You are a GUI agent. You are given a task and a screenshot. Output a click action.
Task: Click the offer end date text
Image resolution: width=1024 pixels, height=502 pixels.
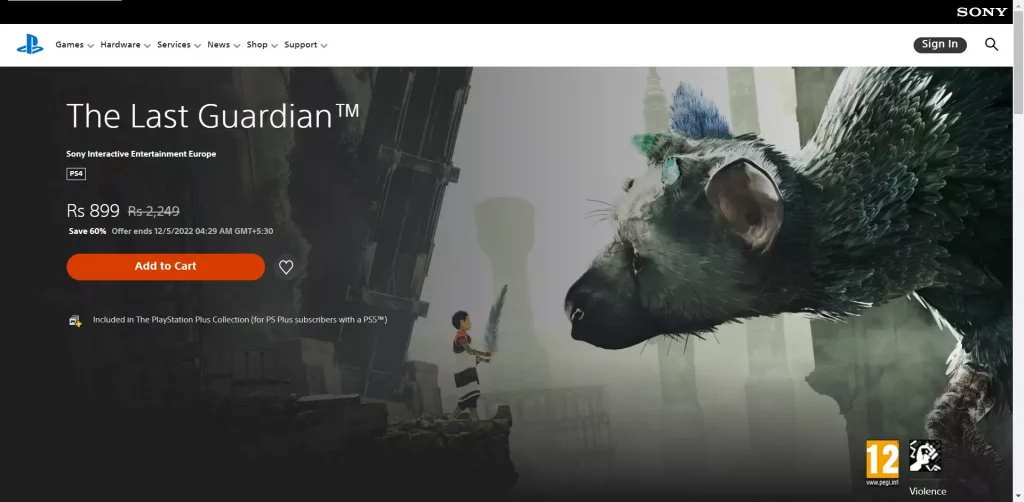(x=192, y=231)
